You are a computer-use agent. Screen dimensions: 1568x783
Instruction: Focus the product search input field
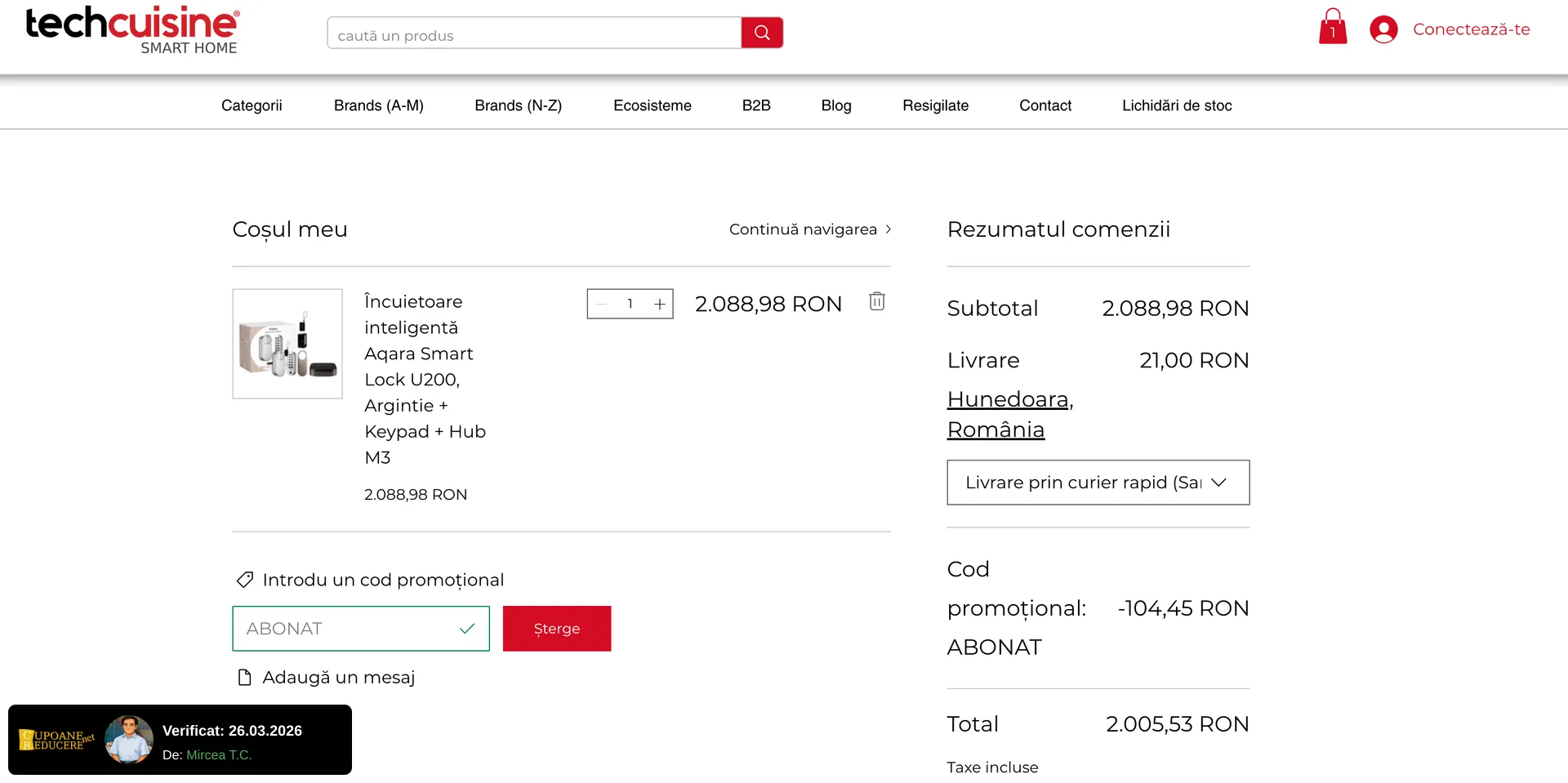point(534,34)
